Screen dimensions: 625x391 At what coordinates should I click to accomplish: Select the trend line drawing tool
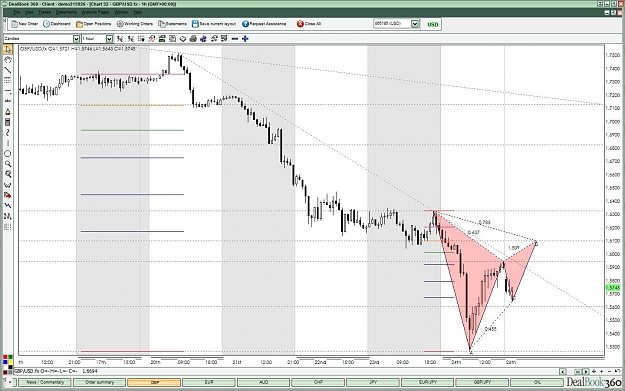click(8, 70)
